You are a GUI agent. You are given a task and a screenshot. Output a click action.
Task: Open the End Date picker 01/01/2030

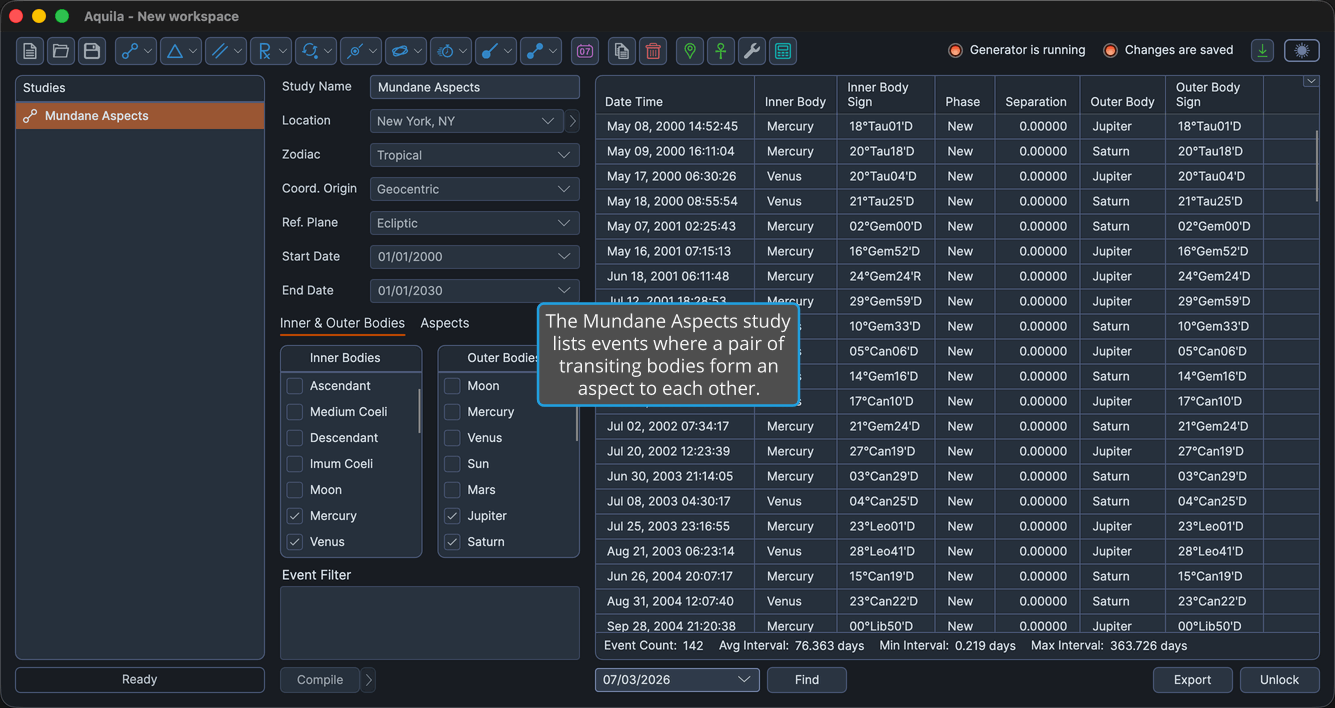click(x=475, y=291)
